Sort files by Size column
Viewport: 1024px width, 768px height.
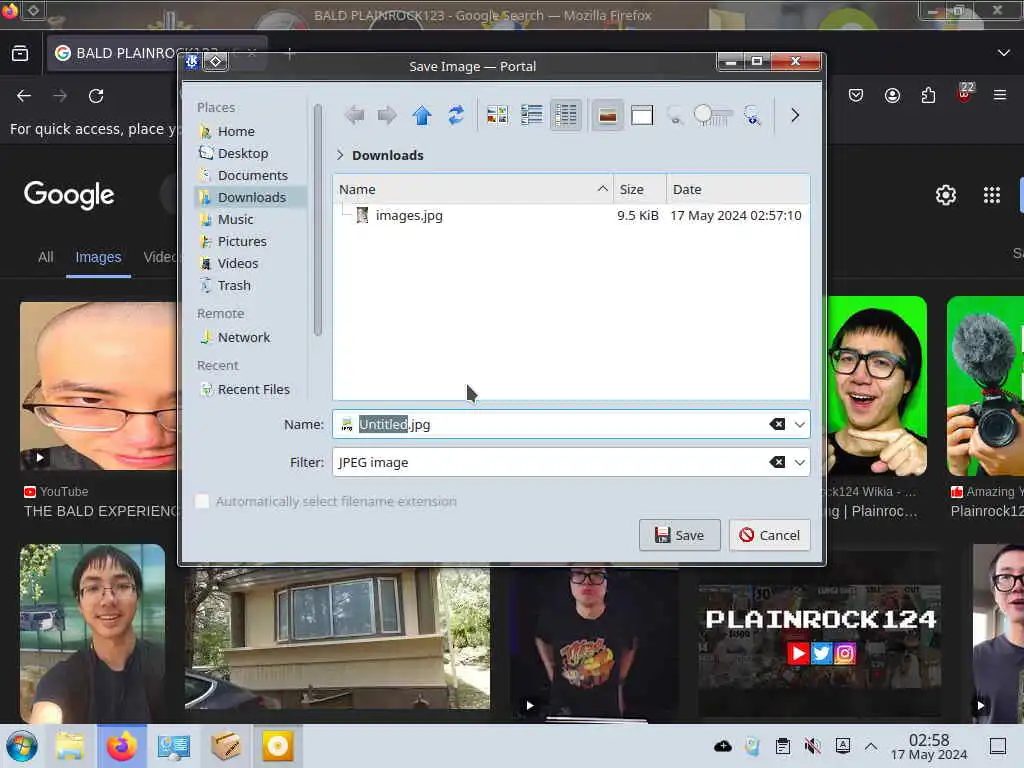click(639, 189)
